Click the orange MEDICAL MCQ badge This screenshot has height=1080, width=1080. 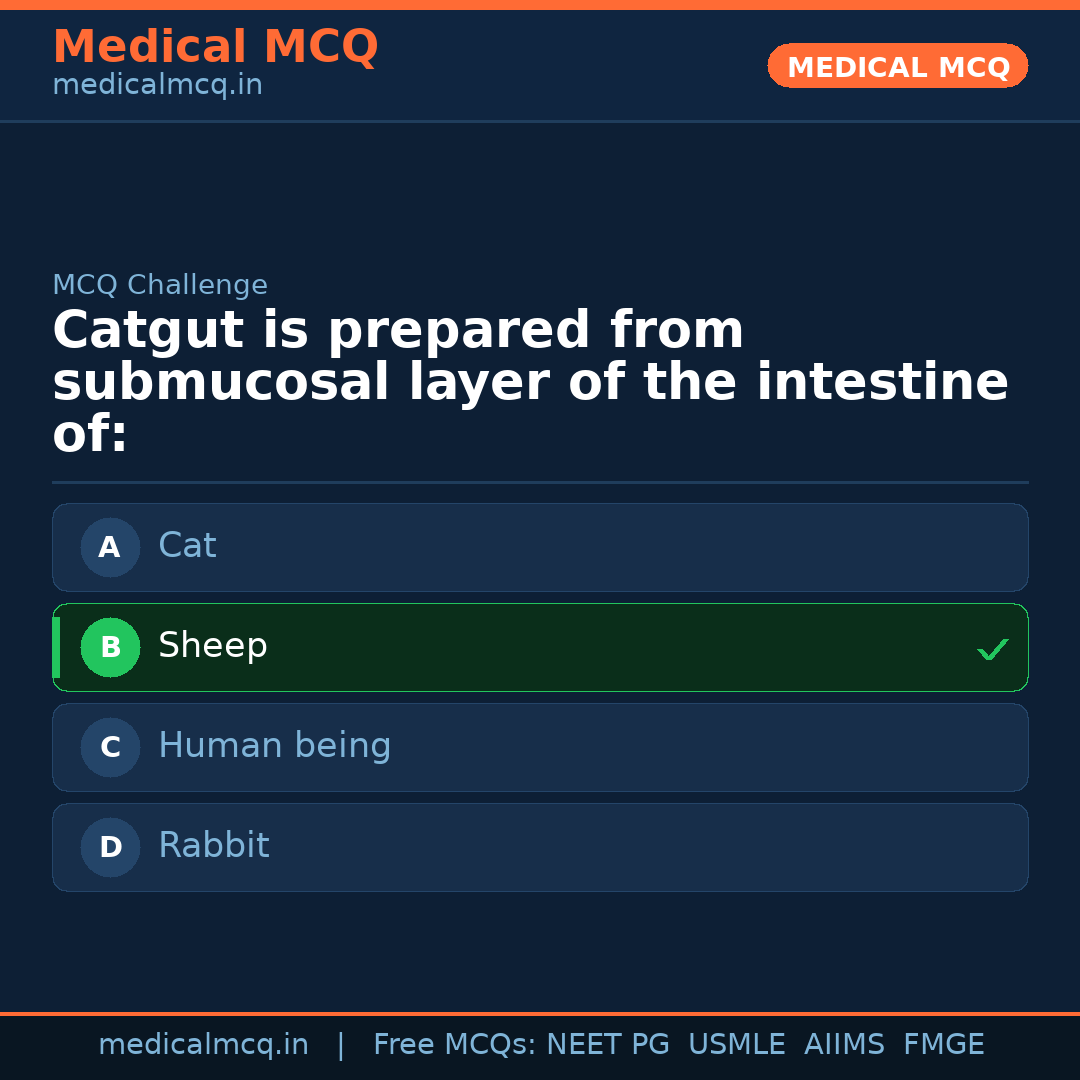(897, 66)
